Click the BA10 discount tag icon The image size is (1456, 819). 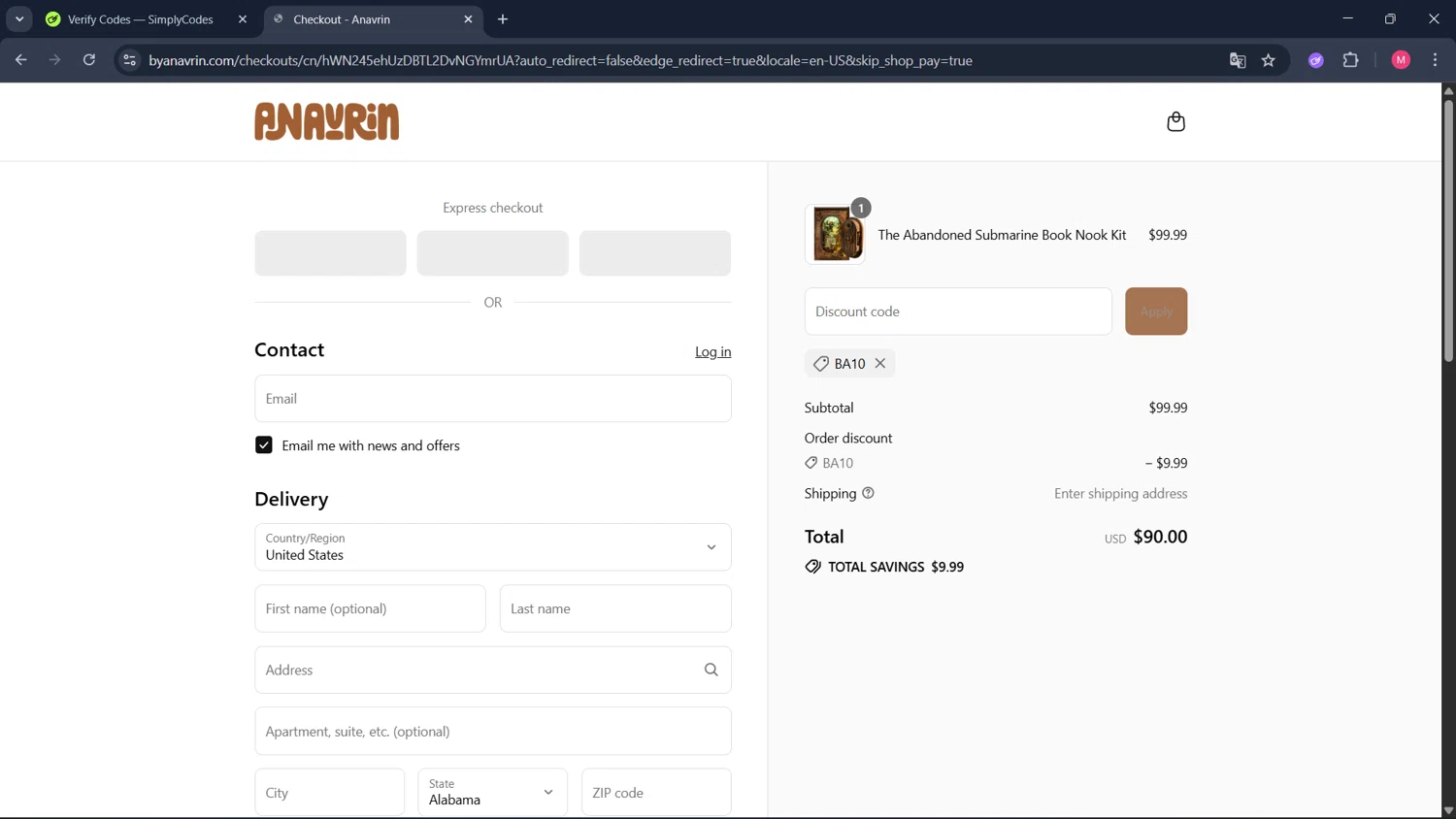click(x=821, y=364)
